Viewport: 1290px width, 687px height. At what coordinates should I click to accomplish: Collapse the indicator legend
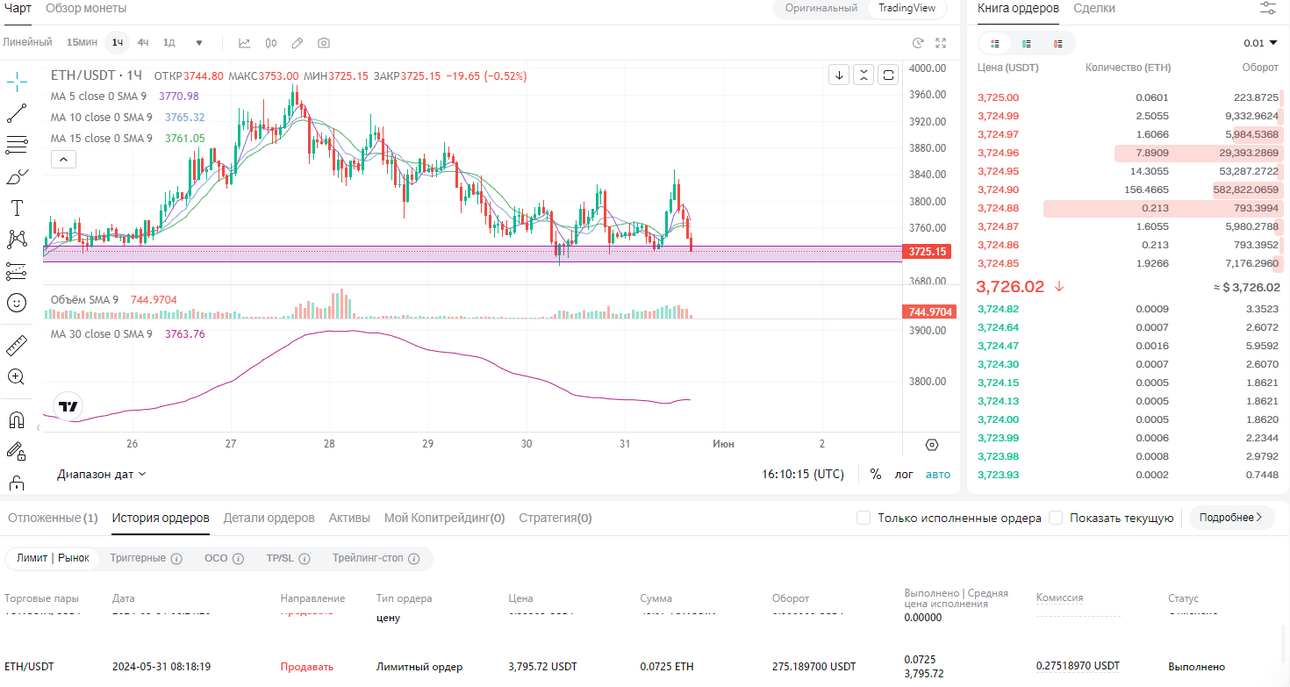tap(62, 159)
